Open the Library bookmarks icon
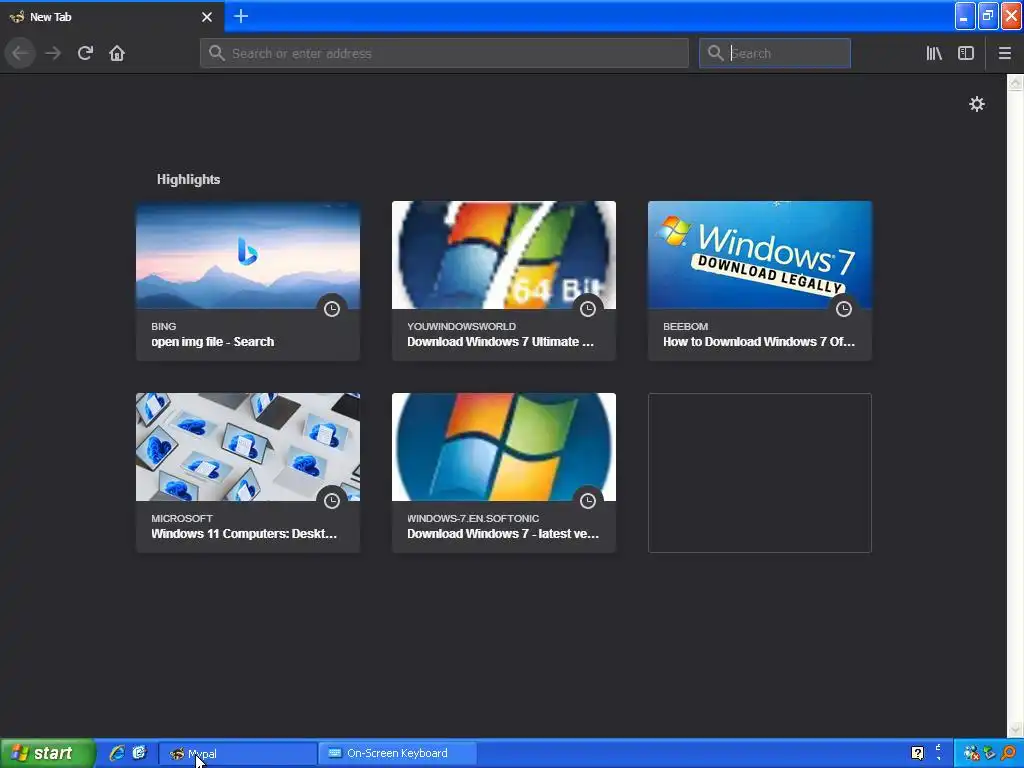1024x768 pixels. click(x=934, y=53)
